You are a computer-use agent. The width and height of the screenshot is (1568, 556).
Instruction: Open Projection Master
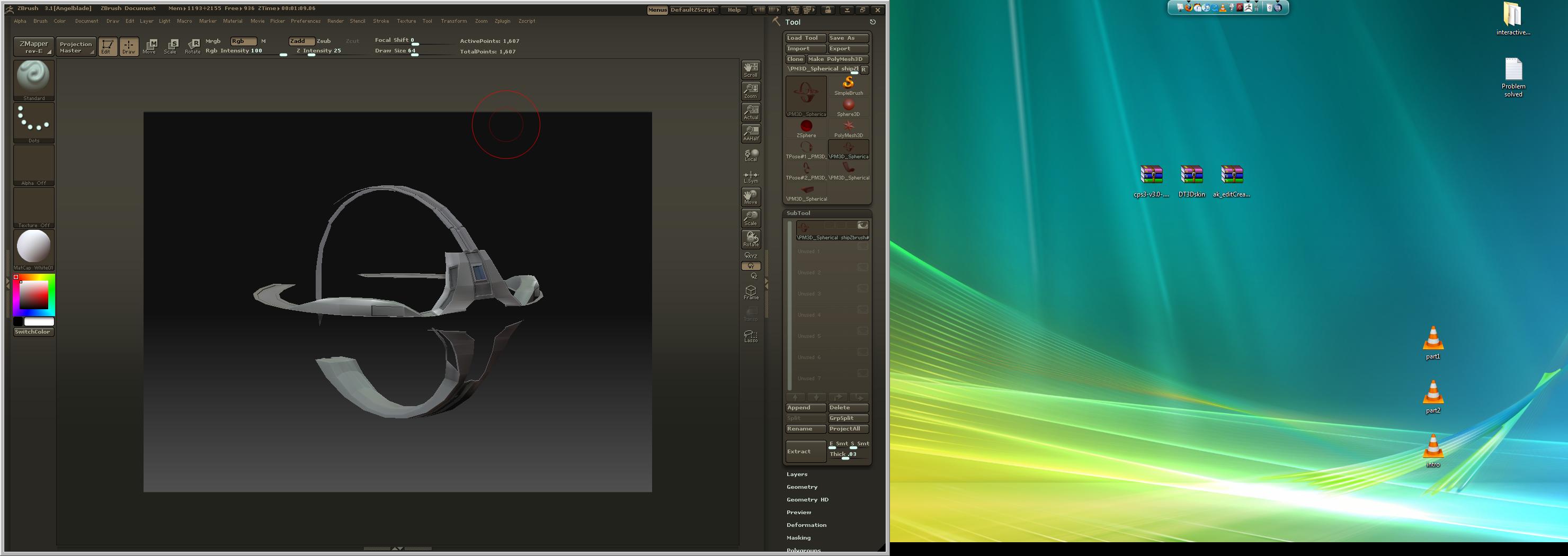click(76, 47)
